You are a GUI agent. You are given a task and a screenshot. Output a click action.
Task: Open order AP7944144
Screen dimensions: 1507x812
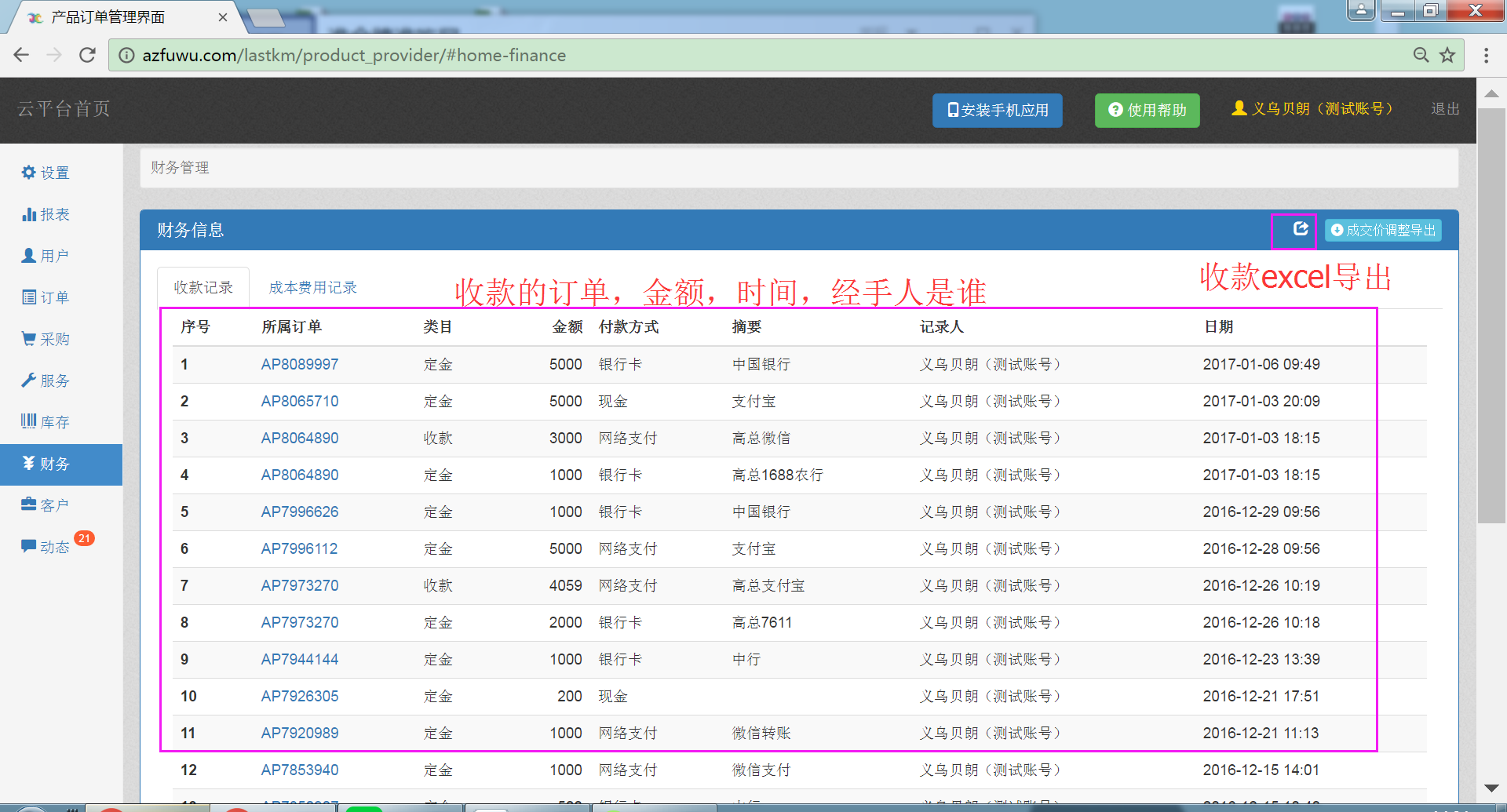tap(300, 659)
